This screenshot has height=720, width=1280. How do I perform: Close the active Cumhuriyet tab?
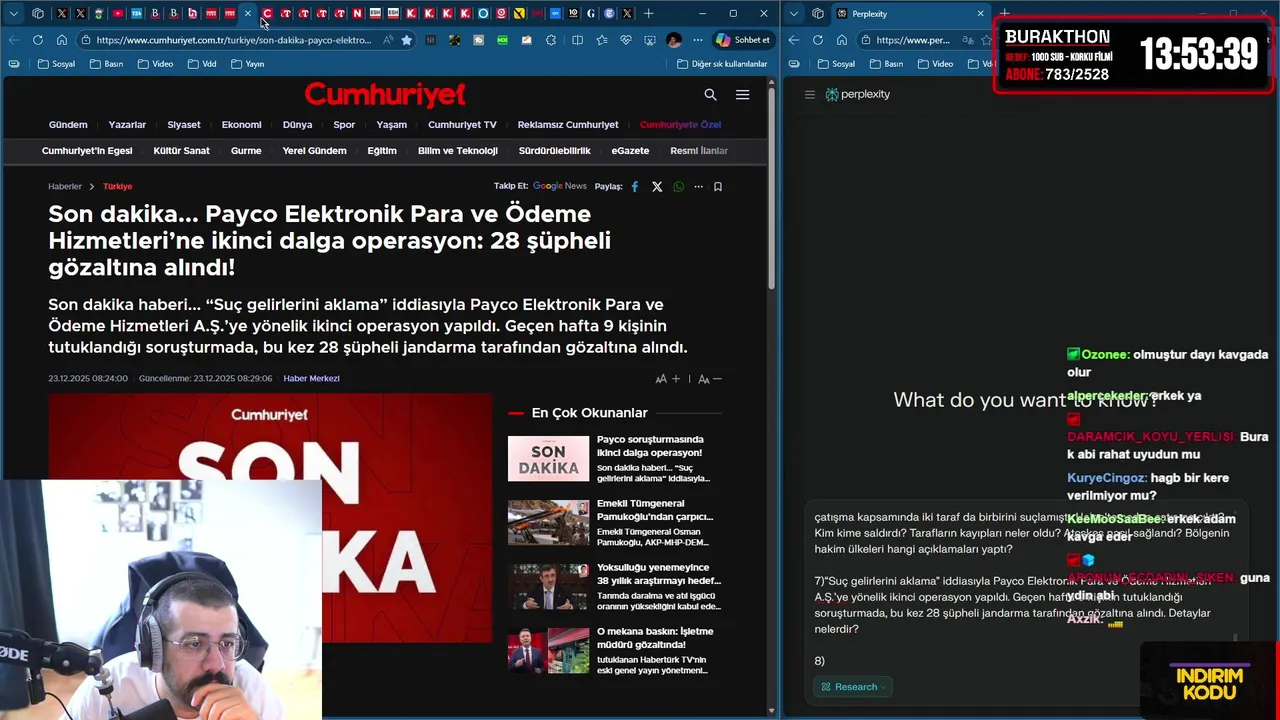[248, 13]
